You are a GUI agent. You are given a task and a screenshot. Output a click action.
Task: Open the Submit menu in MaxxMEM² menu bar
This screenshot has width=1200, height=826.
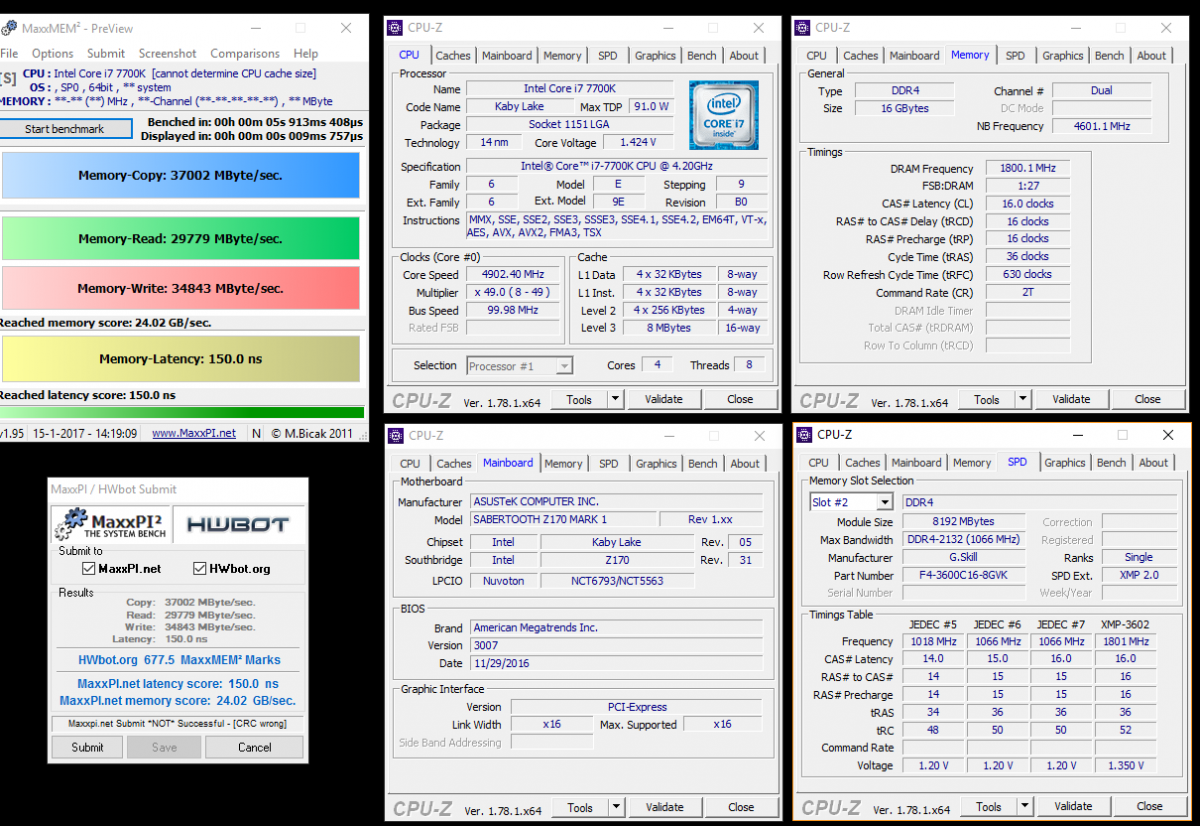point(106,53)
